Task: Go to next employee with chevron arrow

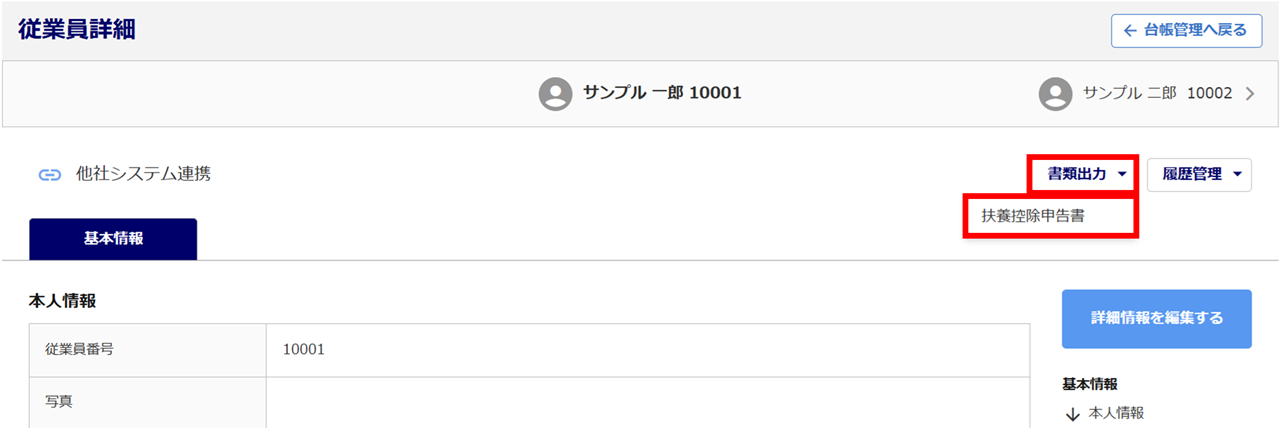Action: click(1249, 94)
